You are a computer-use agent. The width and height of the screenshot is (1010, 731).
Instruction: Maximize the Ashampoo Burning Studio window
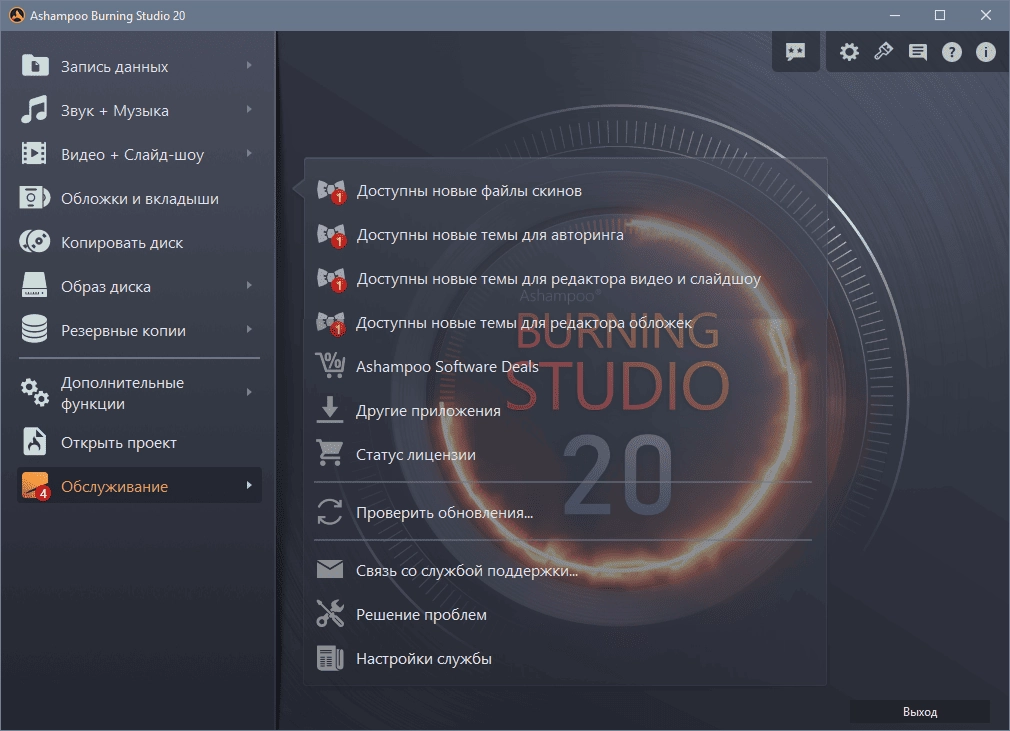pyautogui.click(x=940, y=15)
